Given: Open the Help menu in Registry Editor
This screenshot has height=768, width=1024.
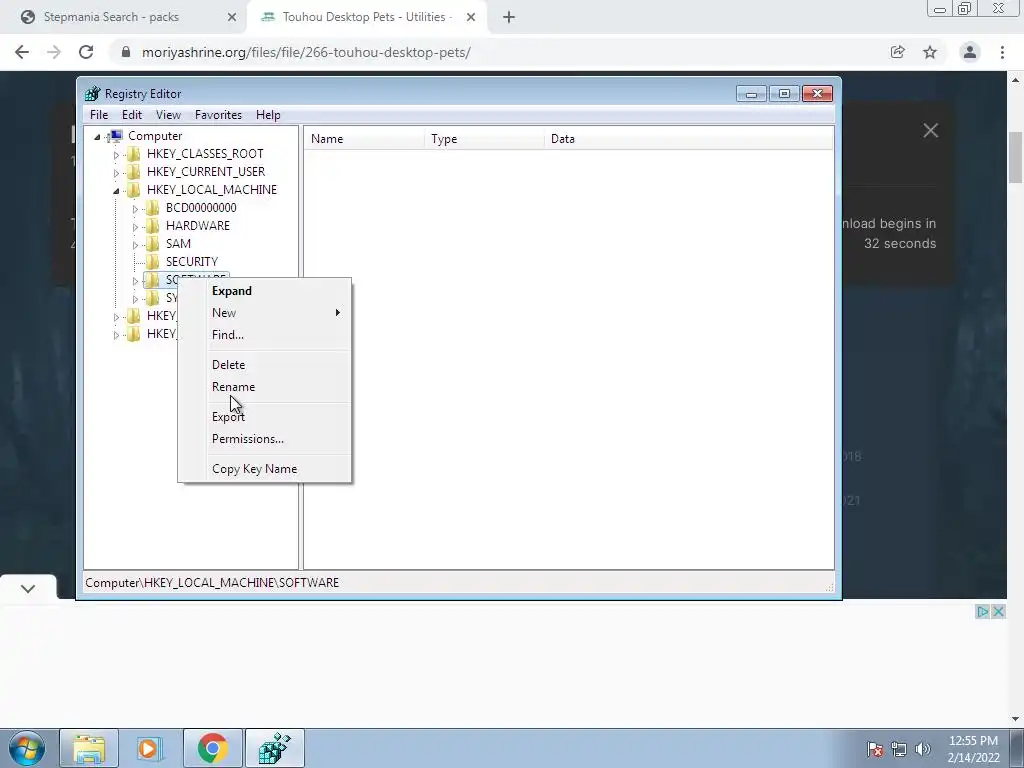Looking at the screenshot, I should pyautogui.click(x=268, y=115).
